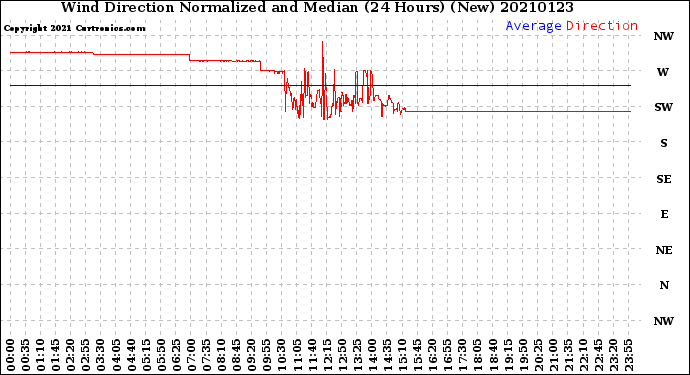690x375 pixels.
Task: Click the 'W' direction axis label
Action: point(663,72)
